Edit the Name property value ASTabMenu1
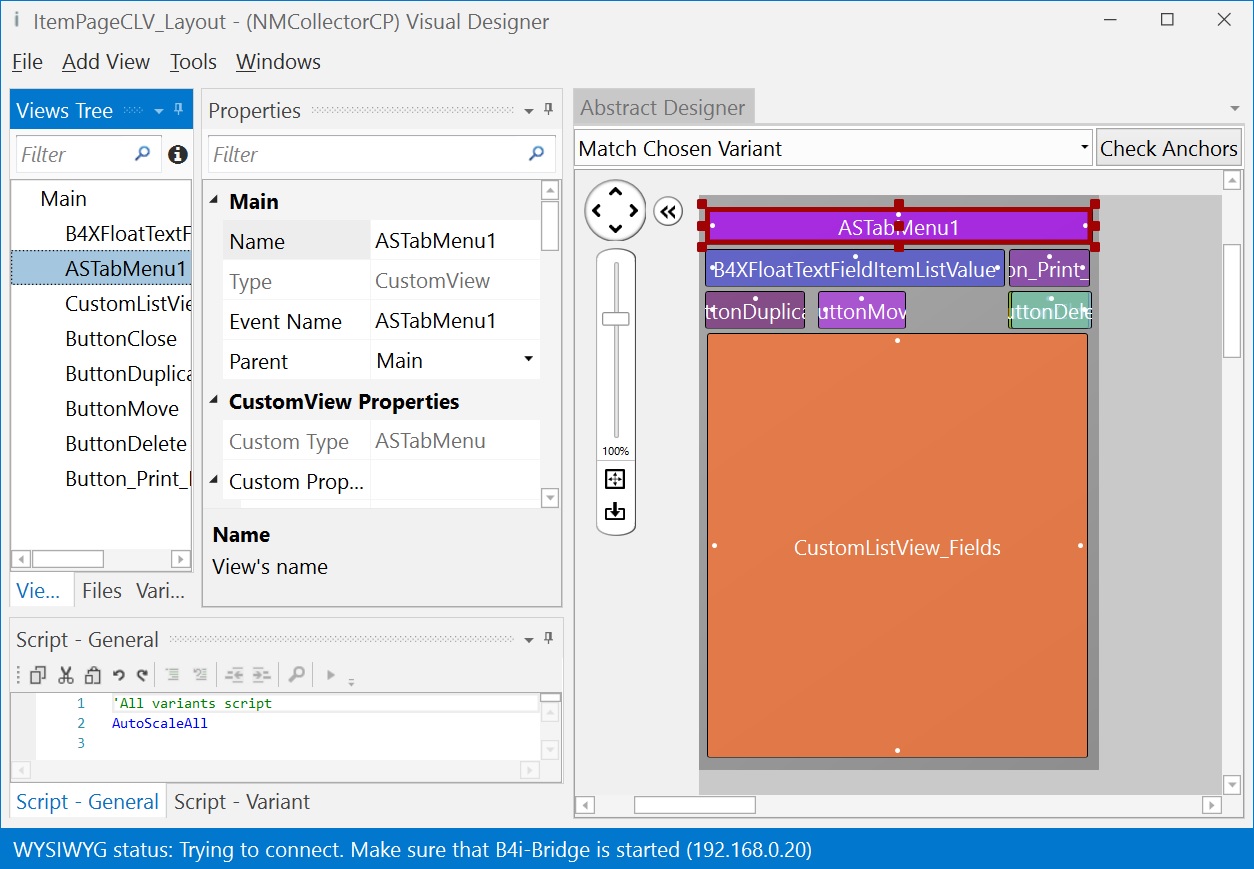1254x869 pixels. pyautogui.click(x=455, y=241)
